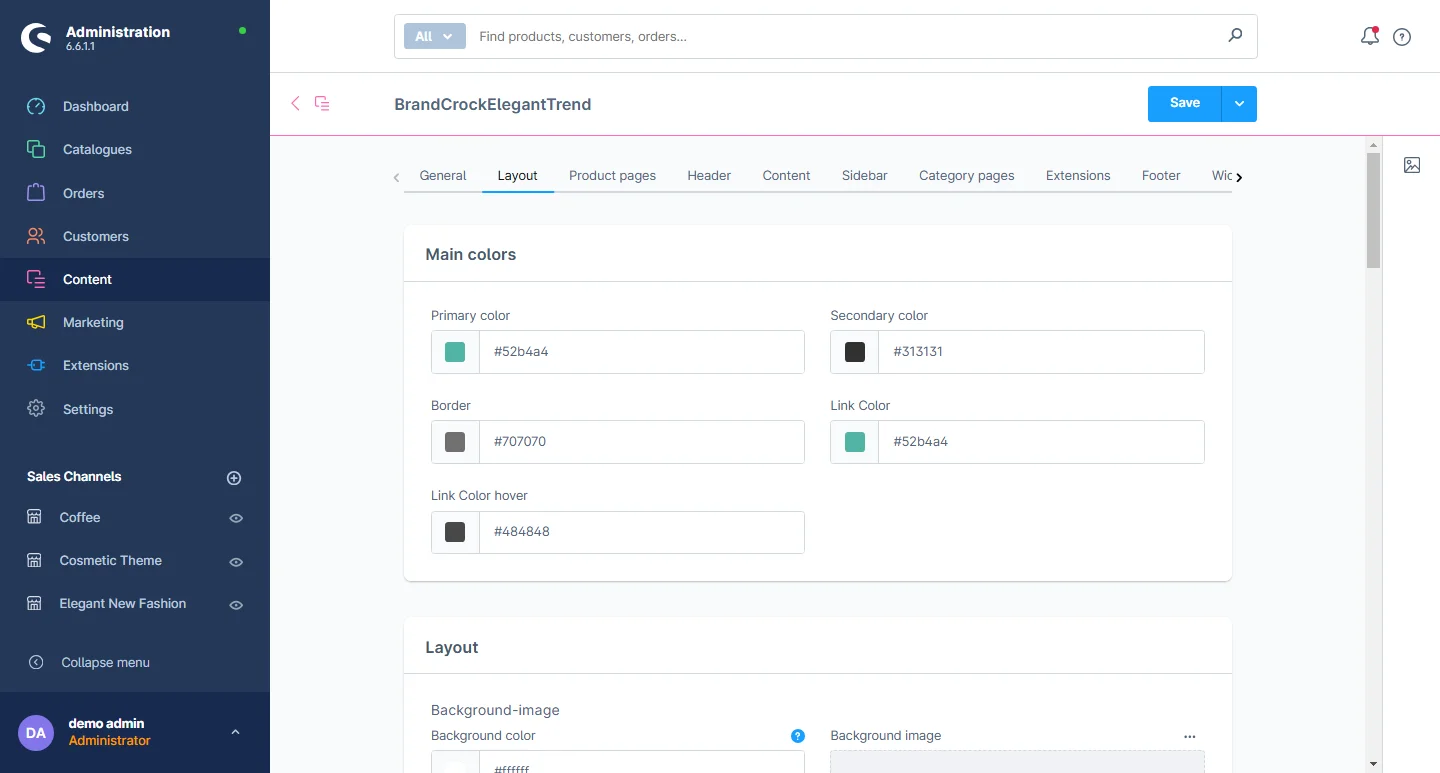Open the notifications bell icon

coord(1369,37)
